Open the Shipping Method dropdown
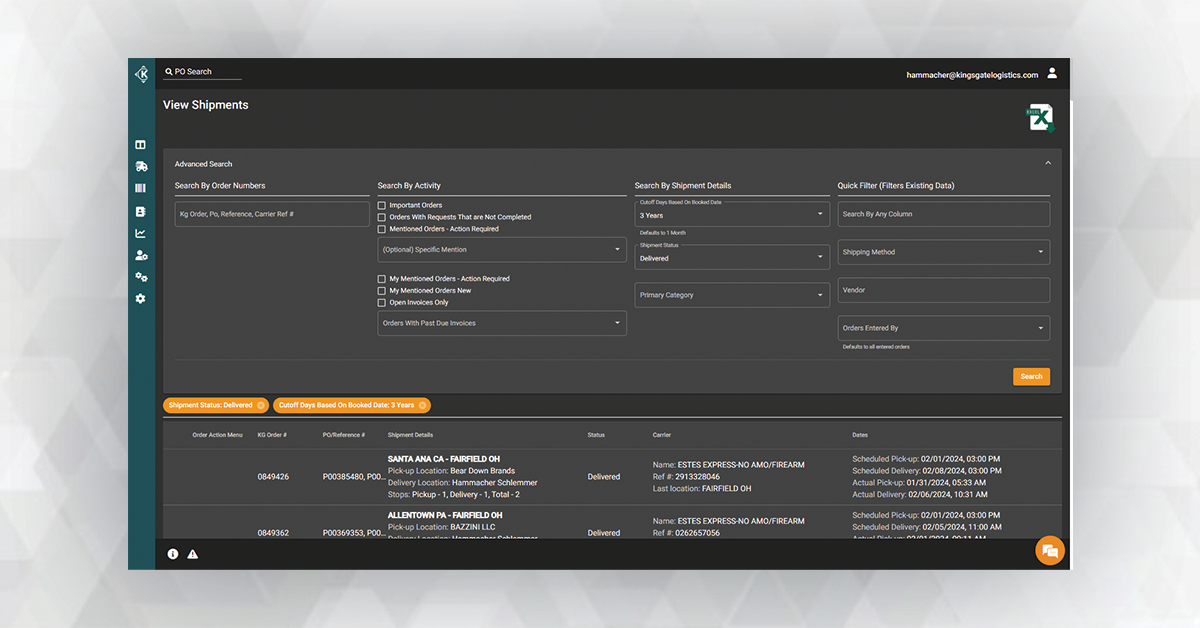1200x628 pixels. click(x=944, y=252)
